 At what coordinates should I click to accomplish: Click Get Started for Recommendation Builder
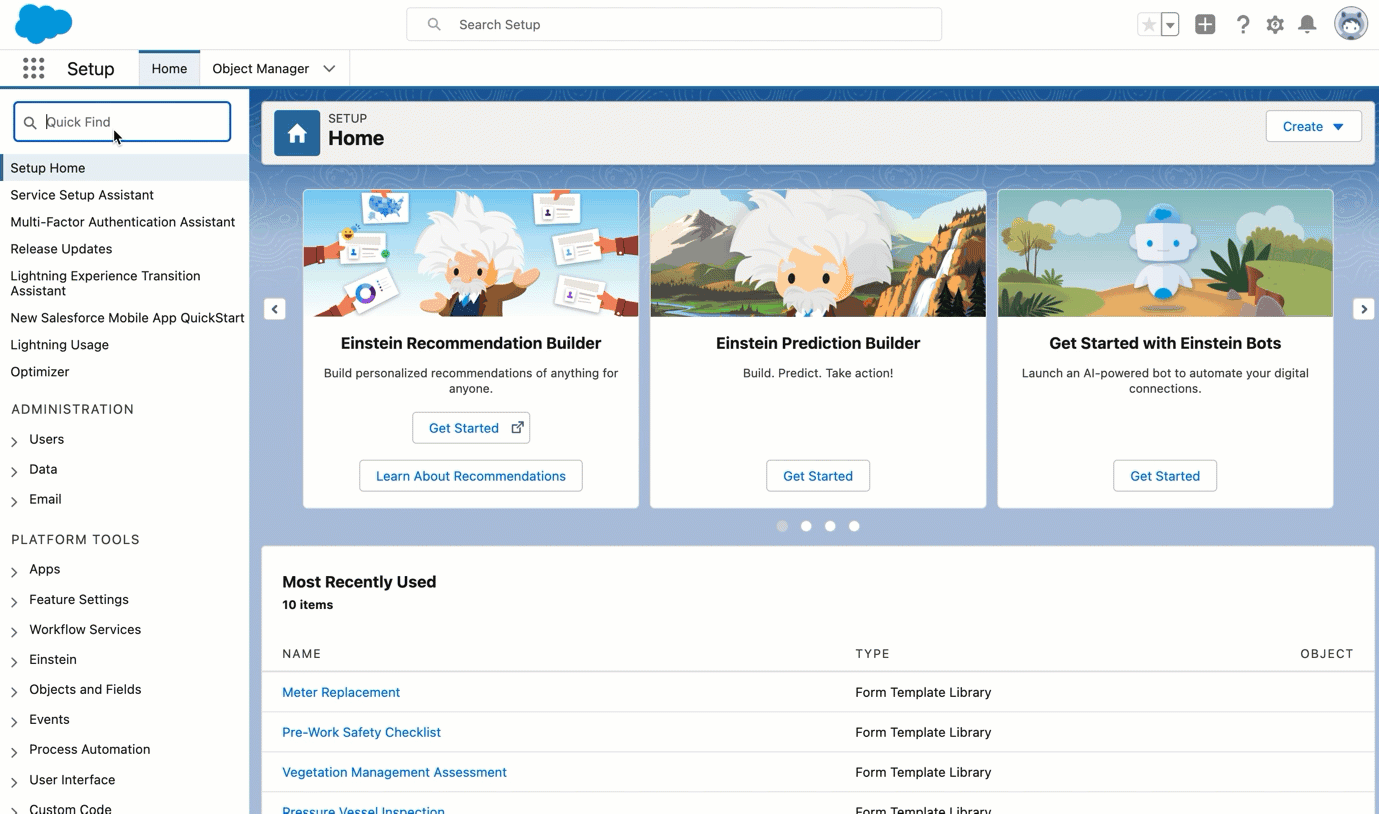(x=471, y=428)
